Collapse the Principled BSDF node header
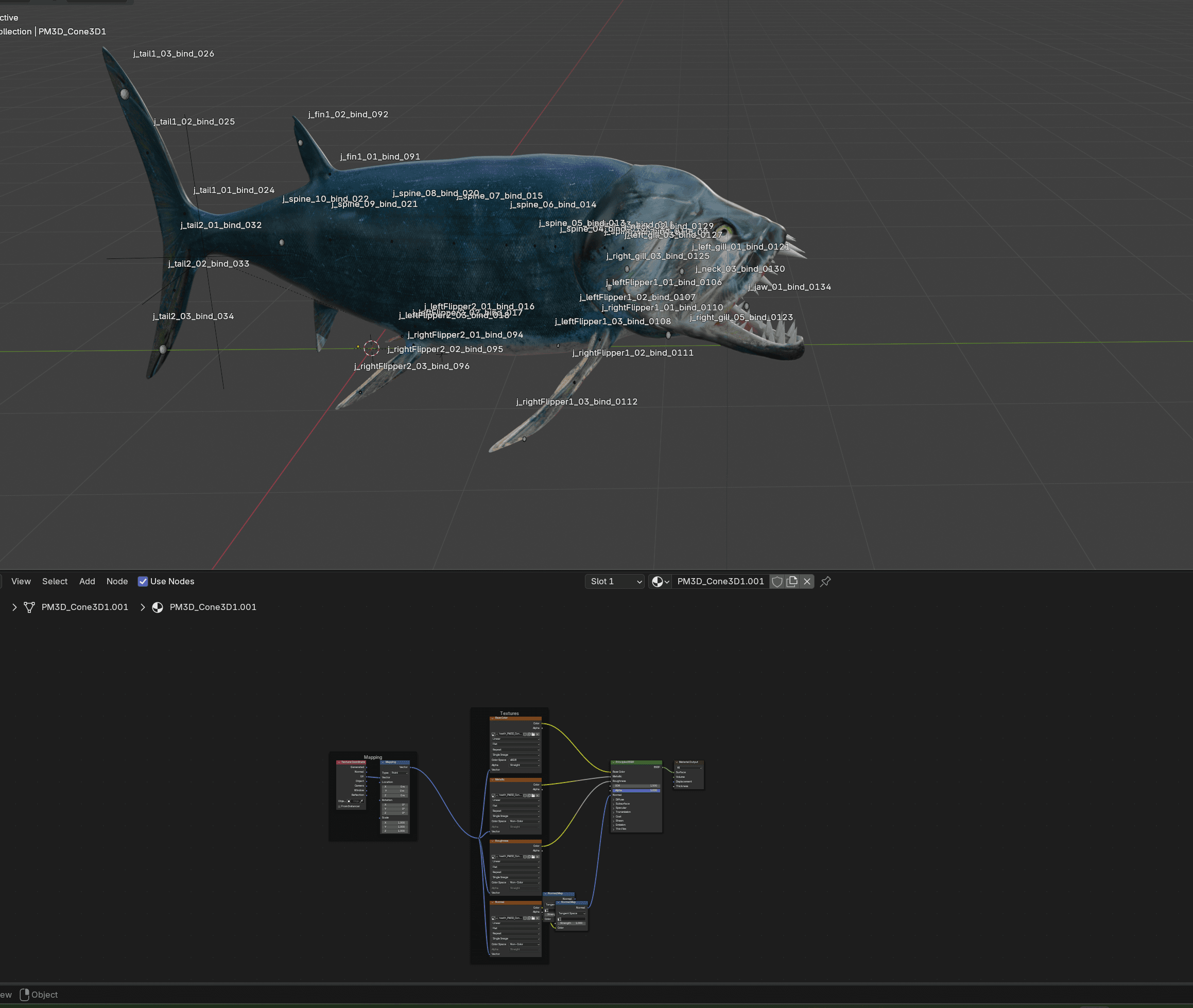Viewport: 1193px width, 1008px height. (x=613, y=762)
